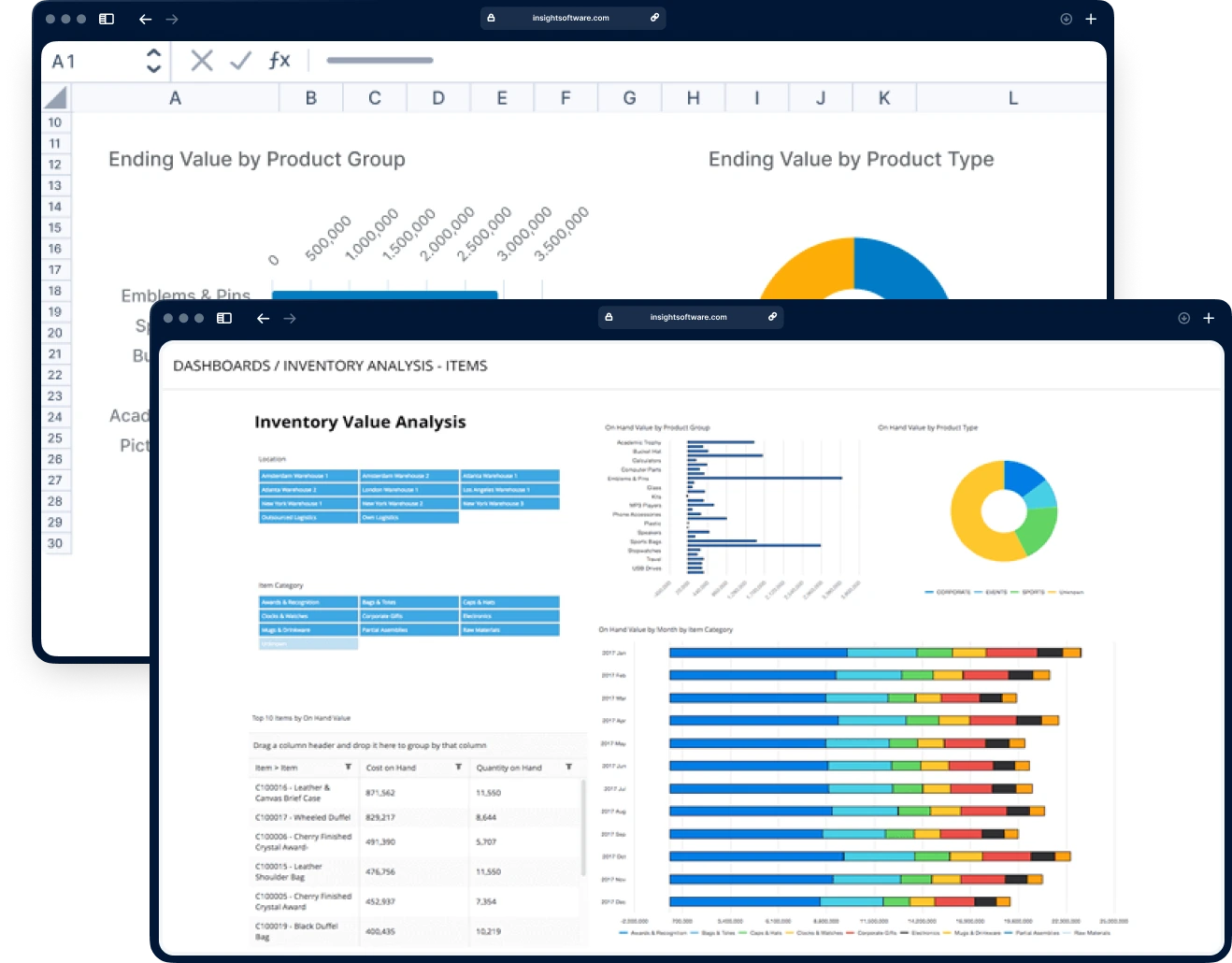Viewport: 1232px width, 963px height.
Task: Click the Emblems & Pins bar in front dashboard
Action: (x=765, y=478)
